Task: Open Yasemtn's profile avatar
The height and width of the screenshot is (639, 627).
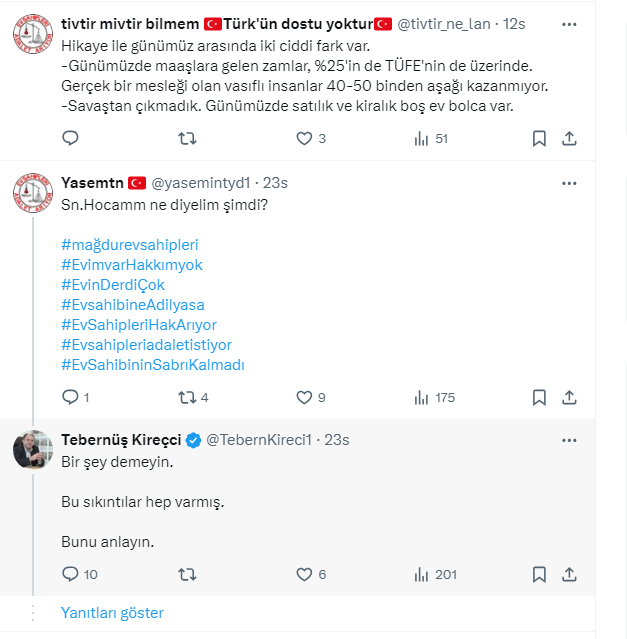Action: 32,193
